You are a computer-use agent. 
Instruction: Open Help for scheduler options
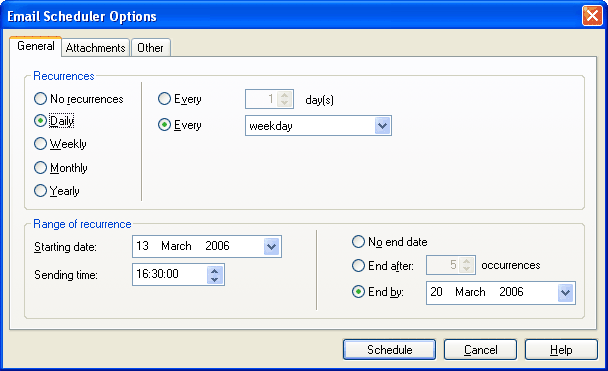coord(561,350)
